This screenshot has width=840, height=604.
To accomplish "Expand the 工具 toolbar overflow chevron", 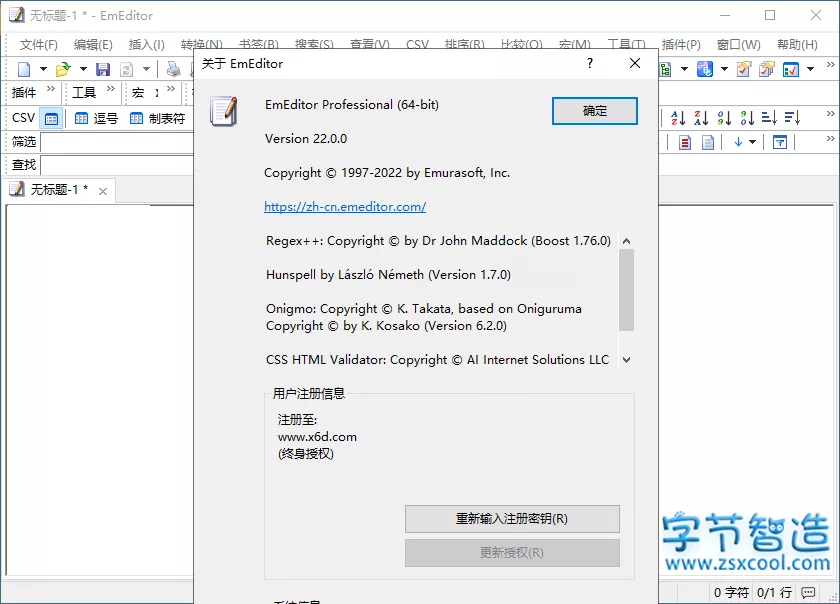I will coord(110,88).
